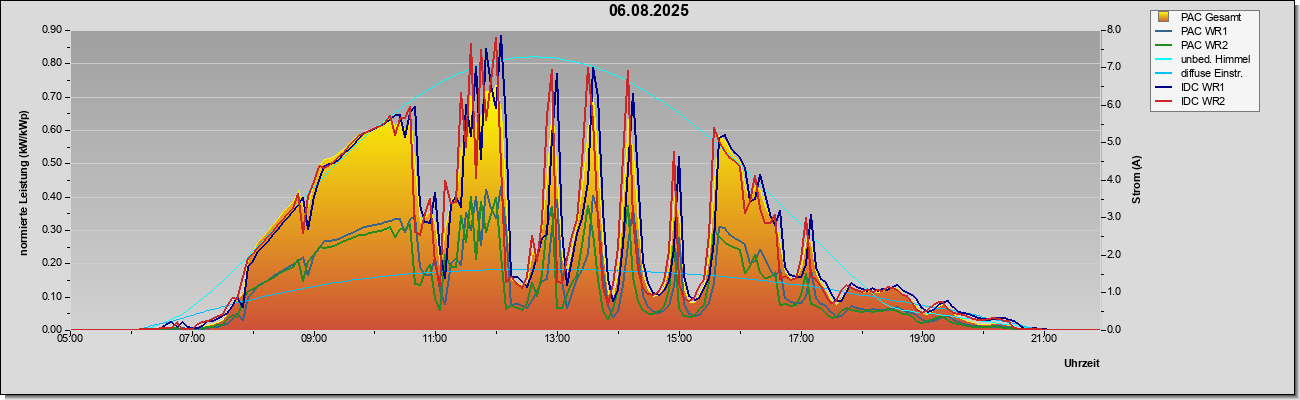Click the PAC Gesamt orange legend swatch

(1164, 17)
